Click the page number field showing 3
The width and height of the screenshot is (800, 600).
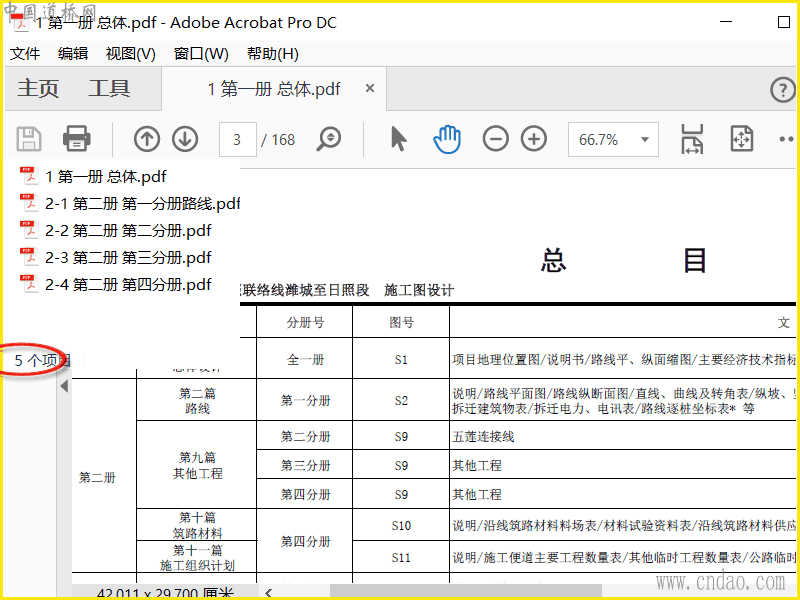[237, 139]
